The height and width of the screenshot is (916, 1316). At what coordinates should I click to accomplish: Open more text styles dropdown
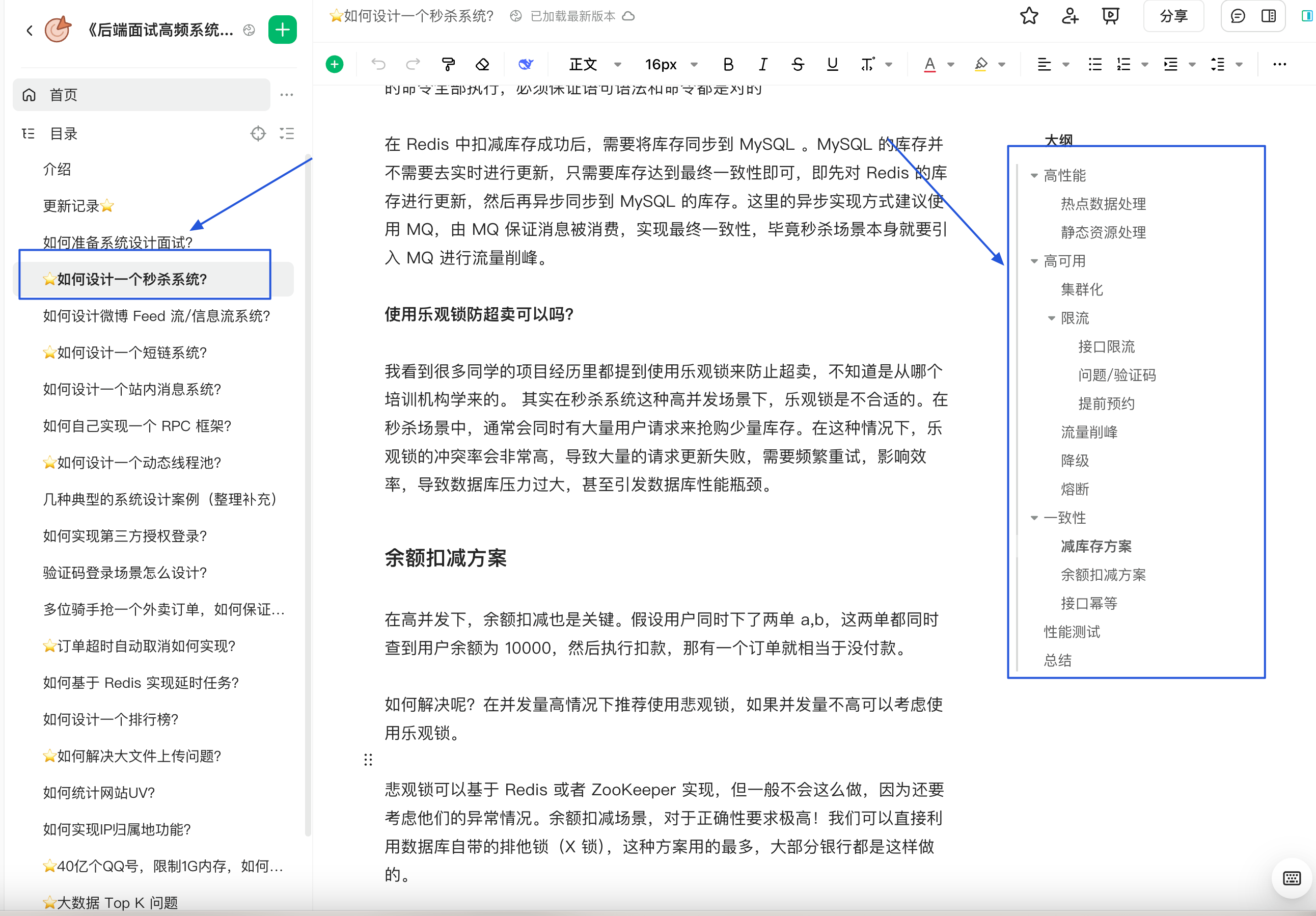coord(889,64)
